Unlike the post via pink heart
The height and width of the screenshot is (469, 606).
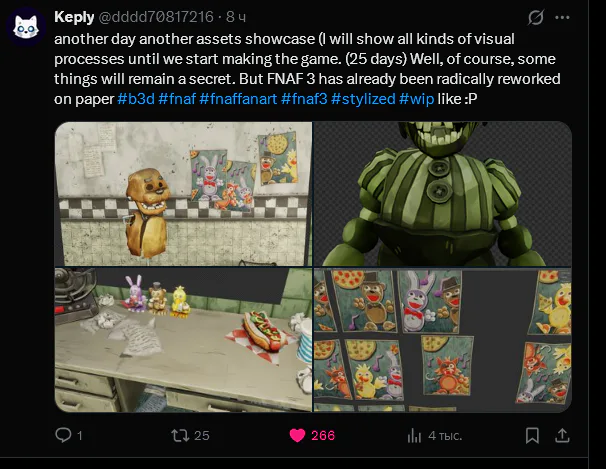tap(297, 435)
